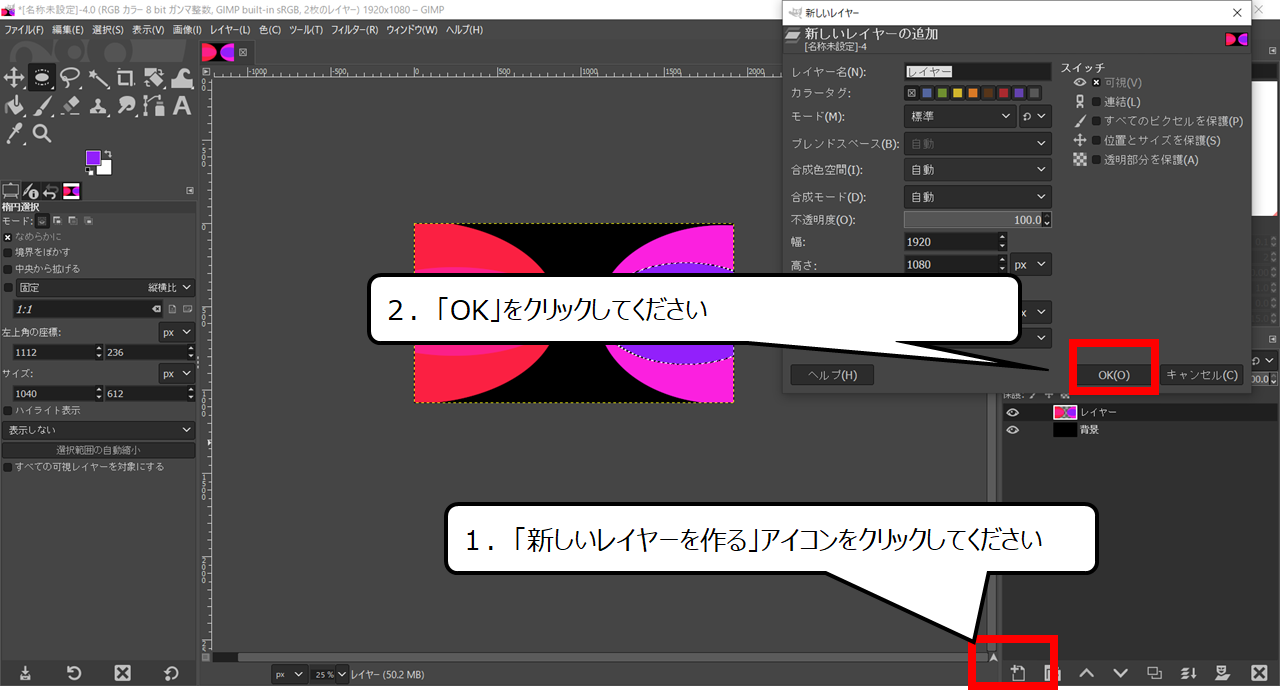
Task: Select the Color Picker eyedropper tool
Action: (14, 133)
